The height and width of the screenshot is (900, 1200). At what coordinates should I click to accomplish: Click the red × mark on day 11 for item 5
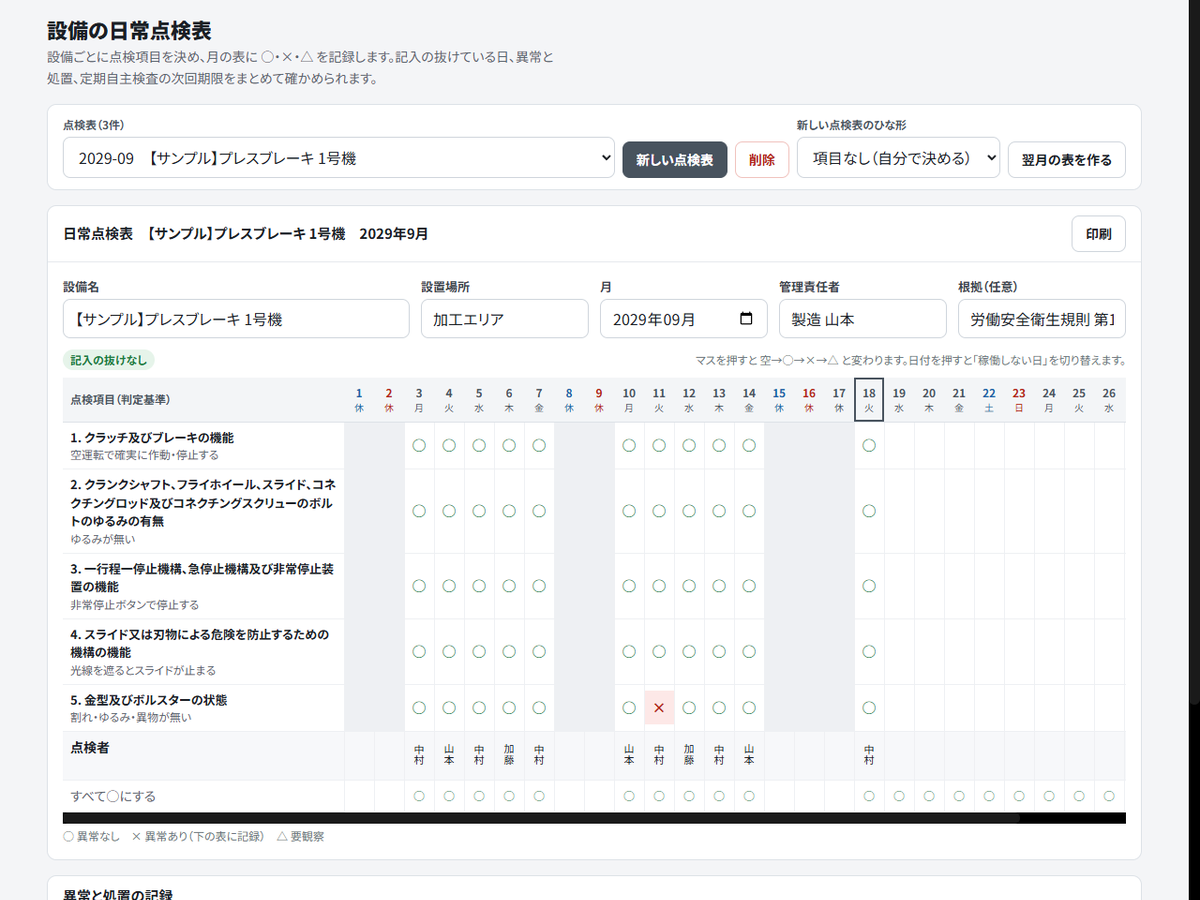659,708
